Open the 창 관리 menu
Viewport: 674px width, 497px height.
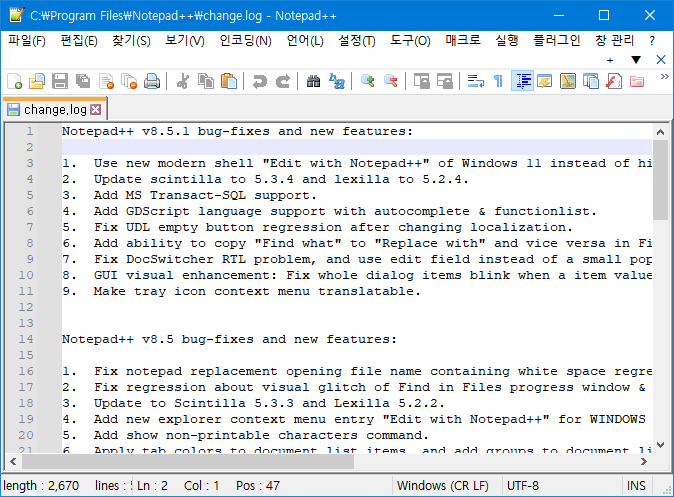(614, 41)
